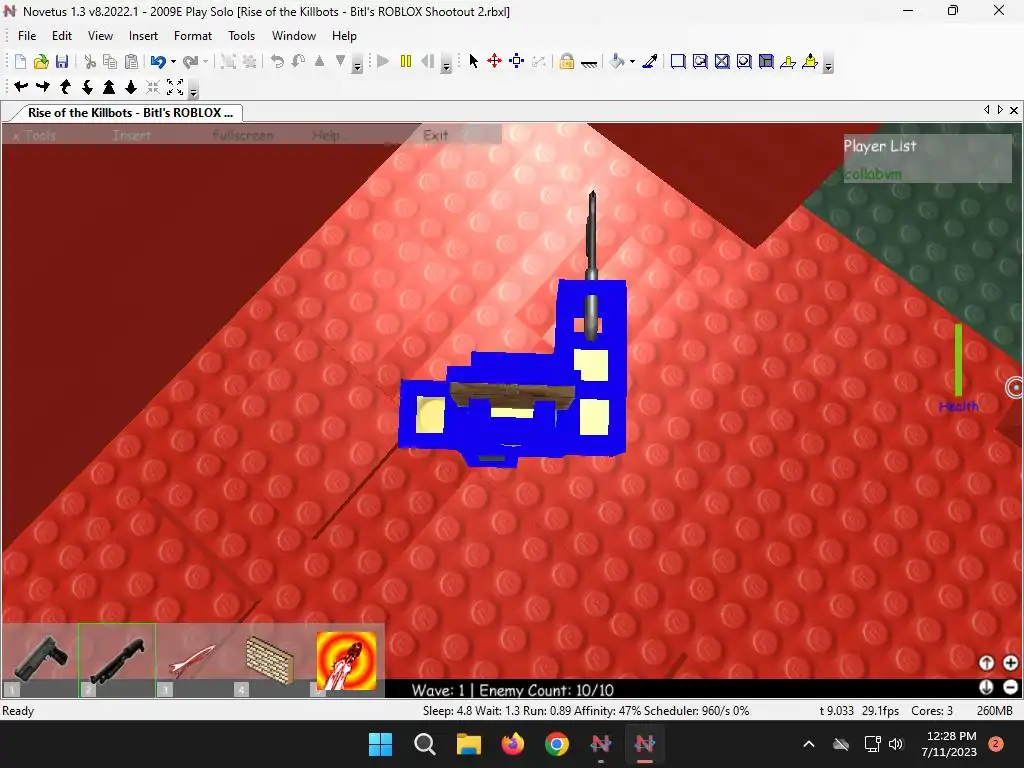Expand the run toolbar overflow options

coord(447,65)
